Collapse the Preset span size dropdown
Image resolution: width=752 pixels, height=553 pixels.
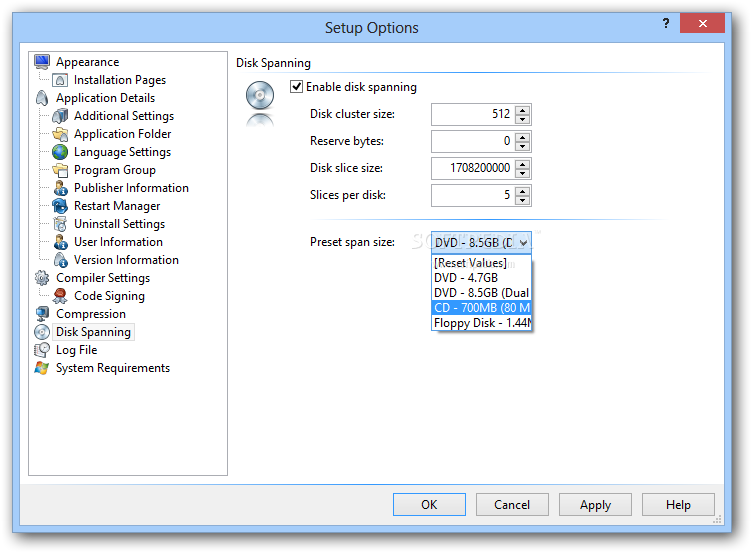[x=523, y=243]
